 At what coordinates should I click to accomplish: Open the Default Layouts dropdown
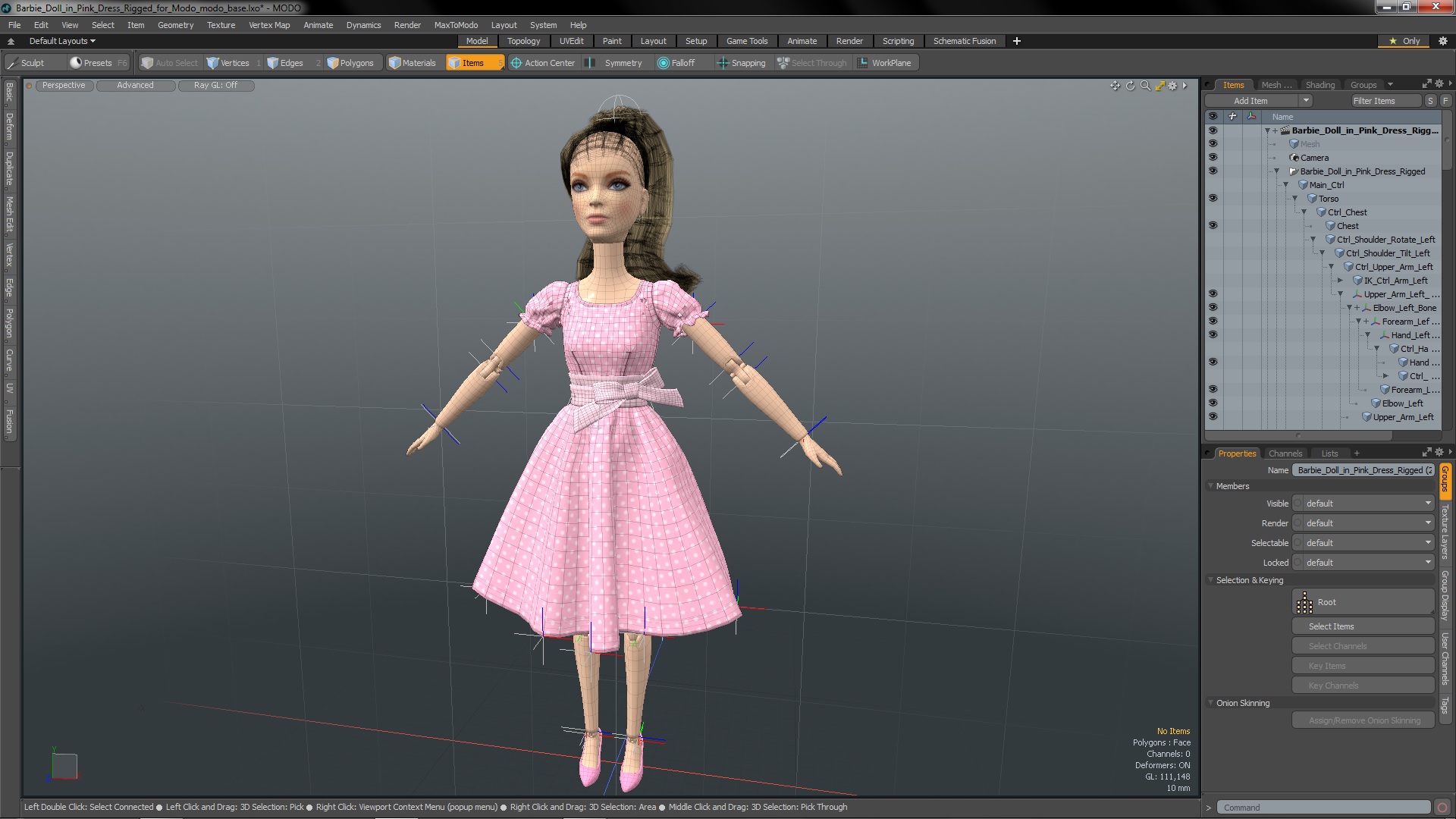point(62,41)
